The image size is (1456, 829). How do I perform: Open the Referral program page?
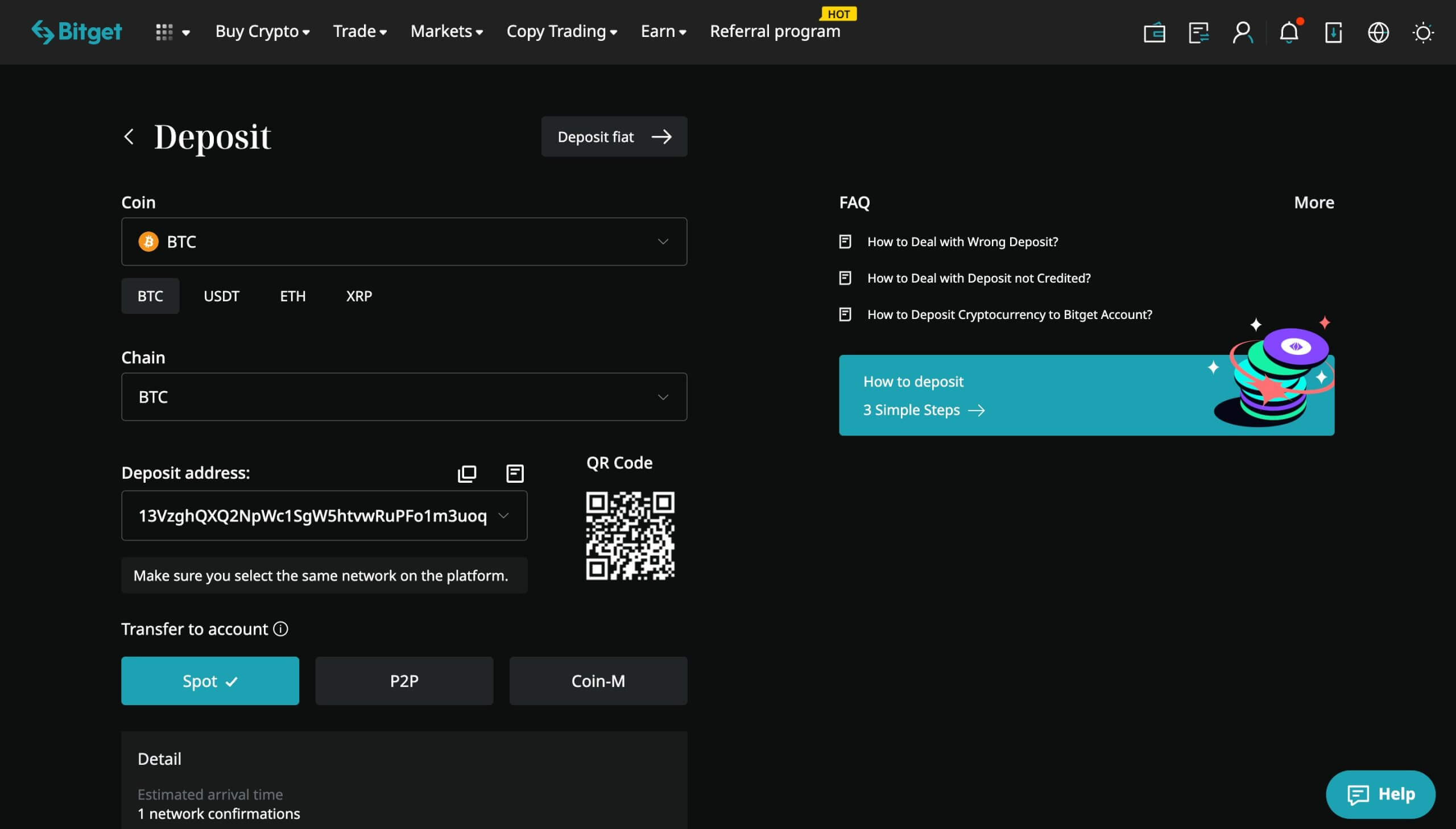pos(775,31)
